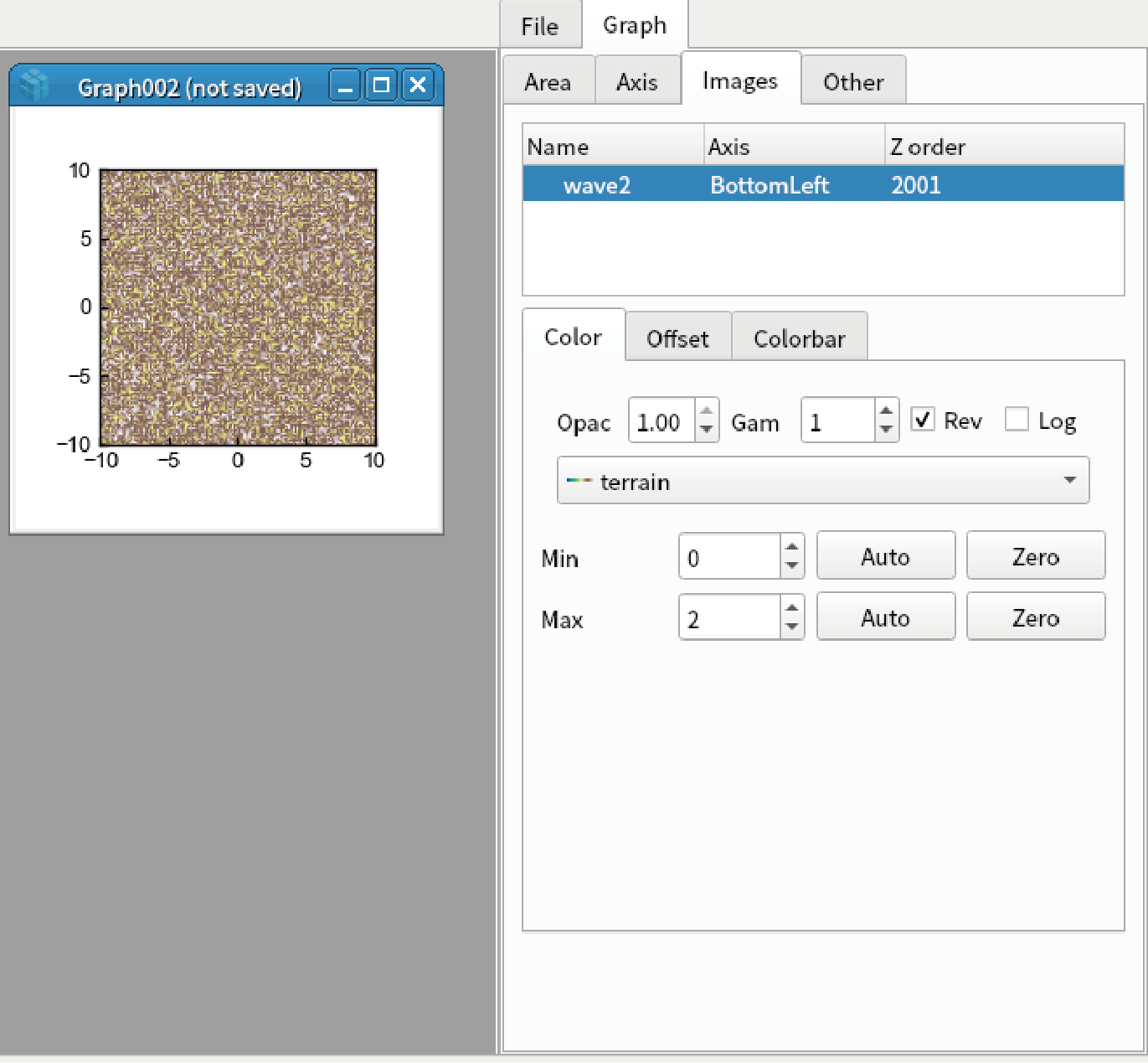
Task: Click the Auto button for Min
Action: click(x=886, y=555)
